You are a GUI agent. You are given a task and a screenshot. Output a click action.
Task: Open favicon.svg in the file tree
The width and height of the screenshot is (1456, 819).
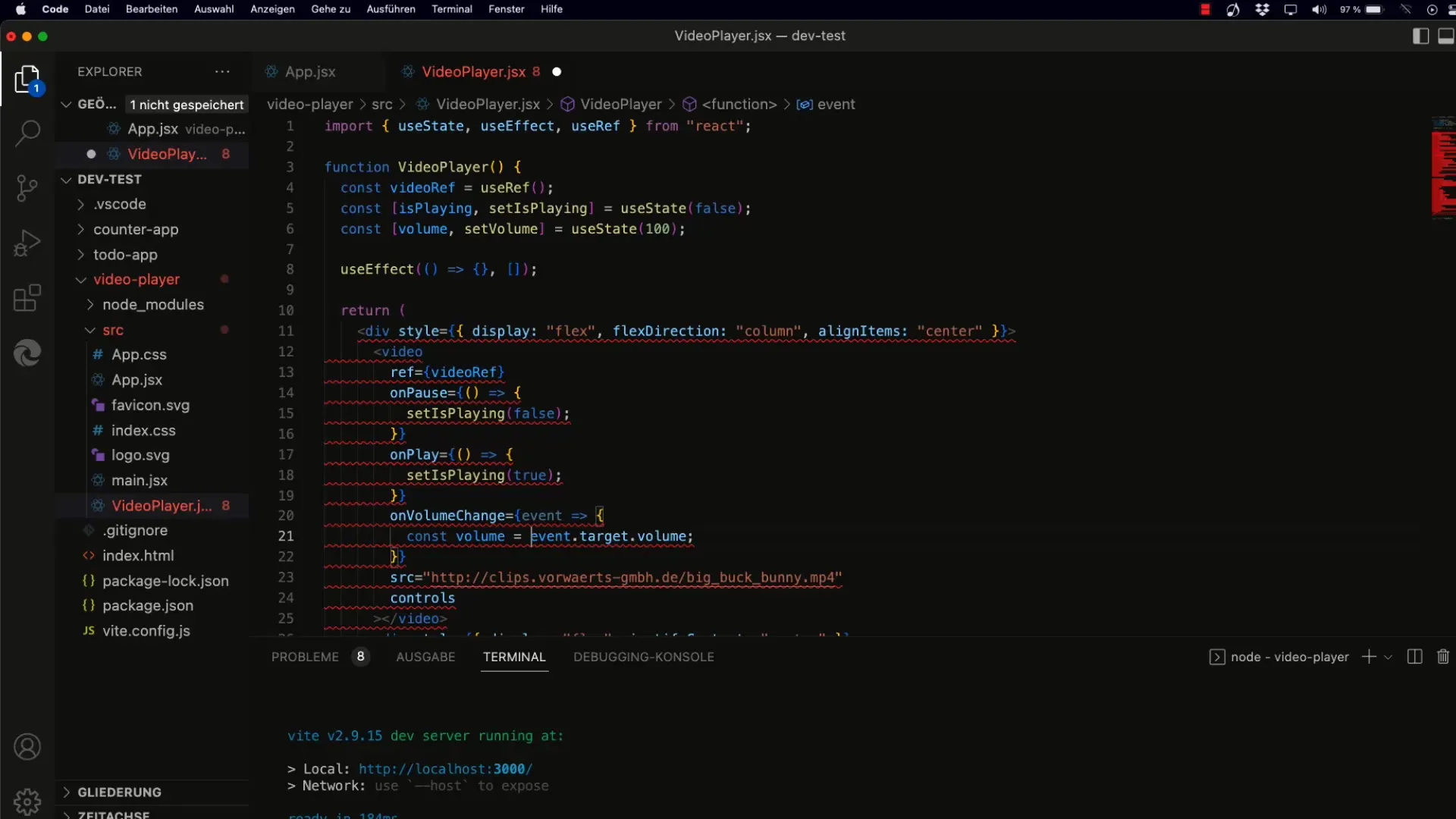[150, 405]
